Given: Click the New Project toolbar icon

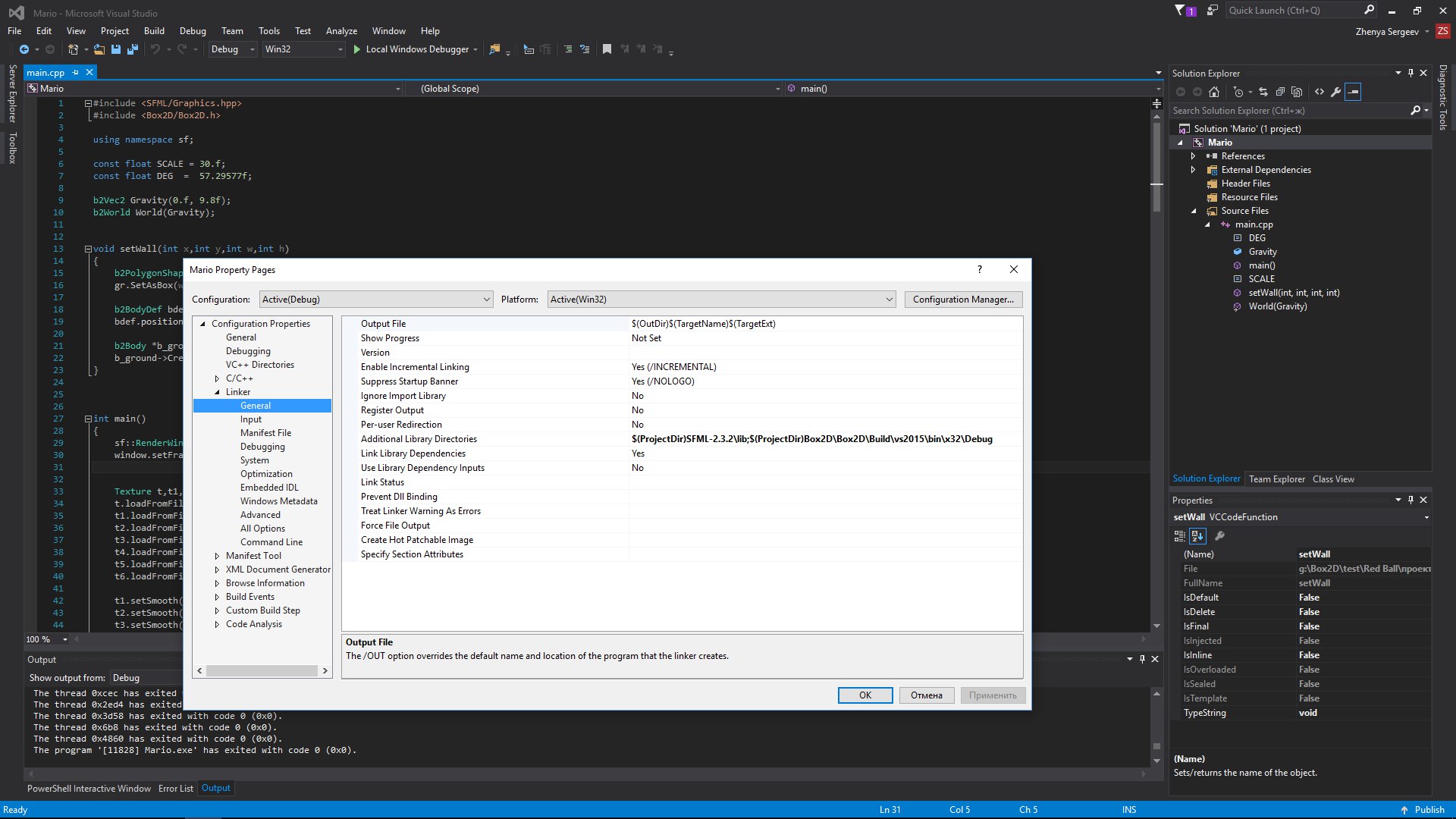Looking at the screenshot, I should coord(73,49).
